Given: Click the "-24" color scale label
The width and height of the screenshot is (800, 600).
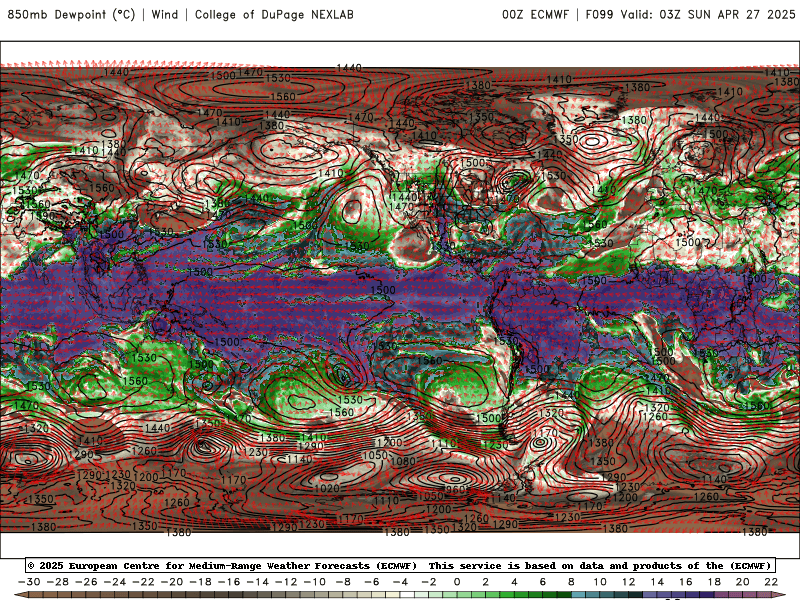Looking at the screenshot, I should pyautogui.click(x=115, y=582).
